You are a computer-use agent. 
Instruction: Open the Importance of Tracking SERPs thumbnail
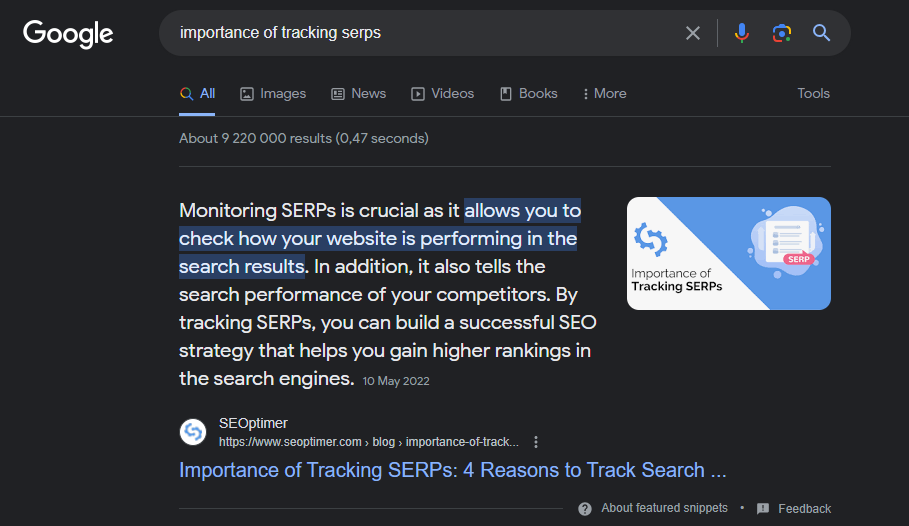[728, 253]
